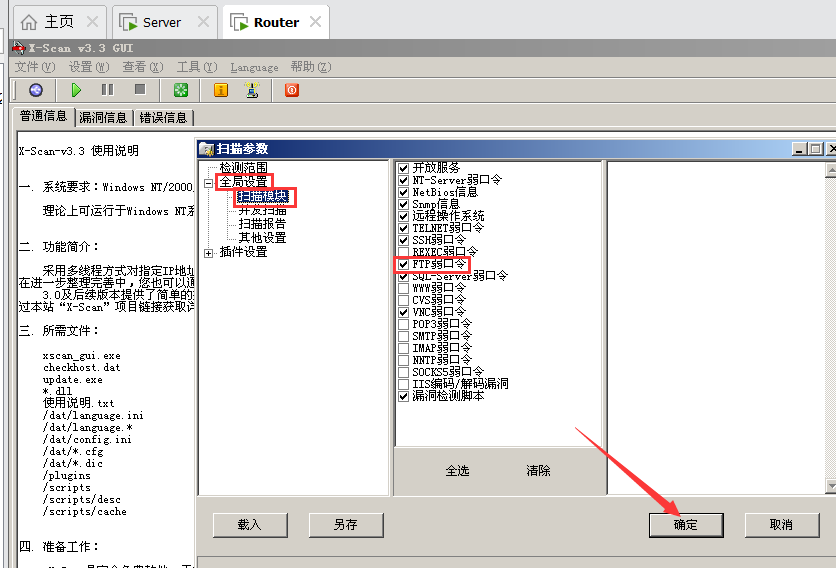This screenshot has width=836, height=568.
Task: Toggle the SSH弱口令 checkbox
Action: 404,240
